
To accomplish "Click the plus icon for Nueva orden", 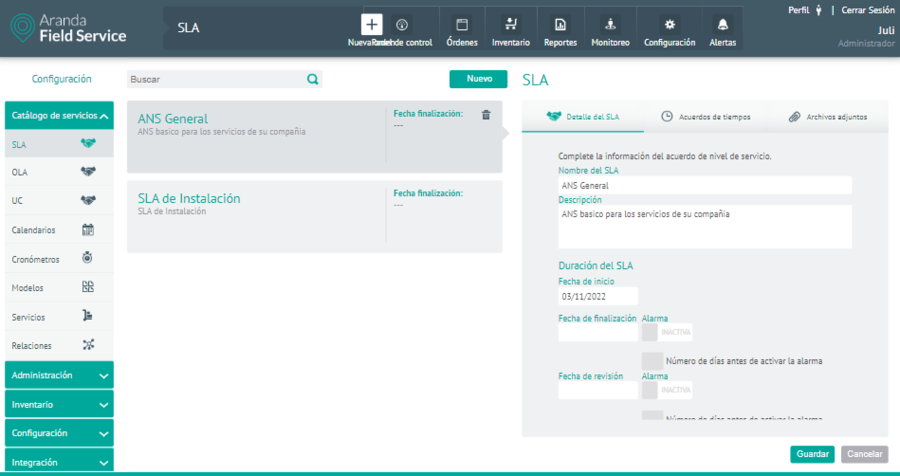I will [x=371, y=25].
